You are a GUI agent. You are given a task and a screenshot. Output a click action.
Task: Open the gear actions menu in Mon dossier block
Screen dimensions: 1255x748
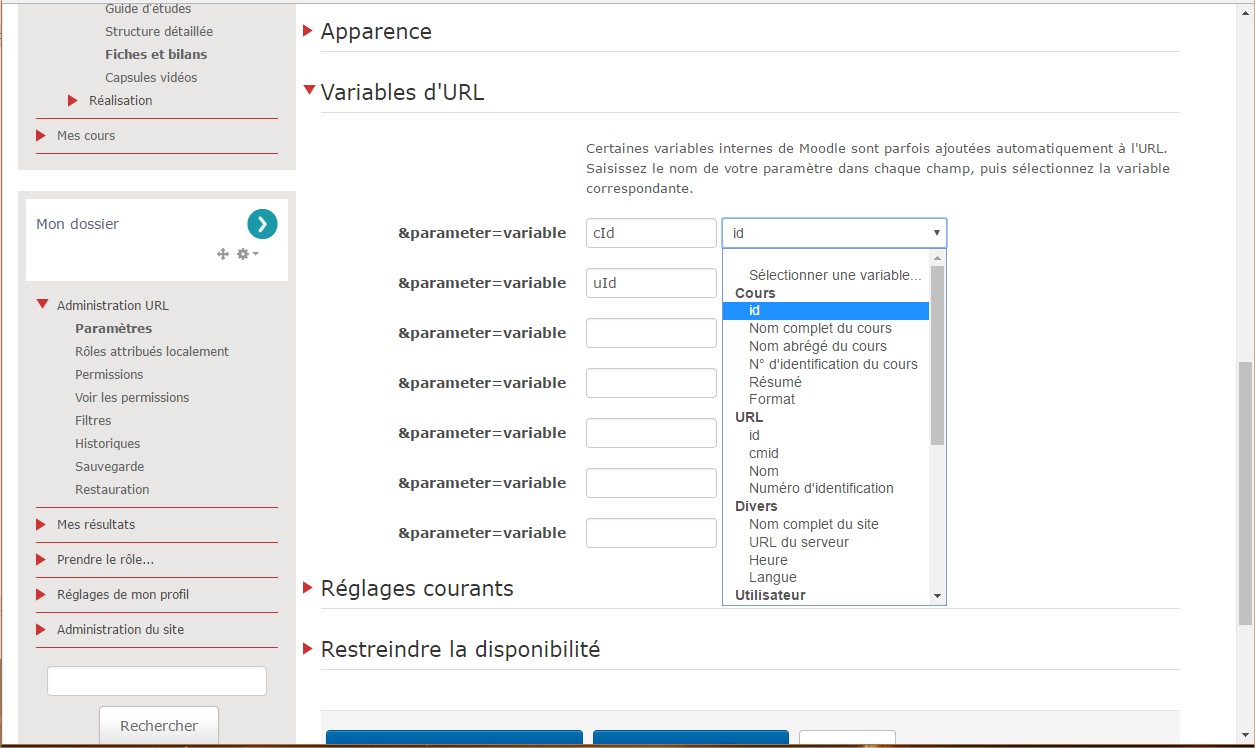click(246, 254)
